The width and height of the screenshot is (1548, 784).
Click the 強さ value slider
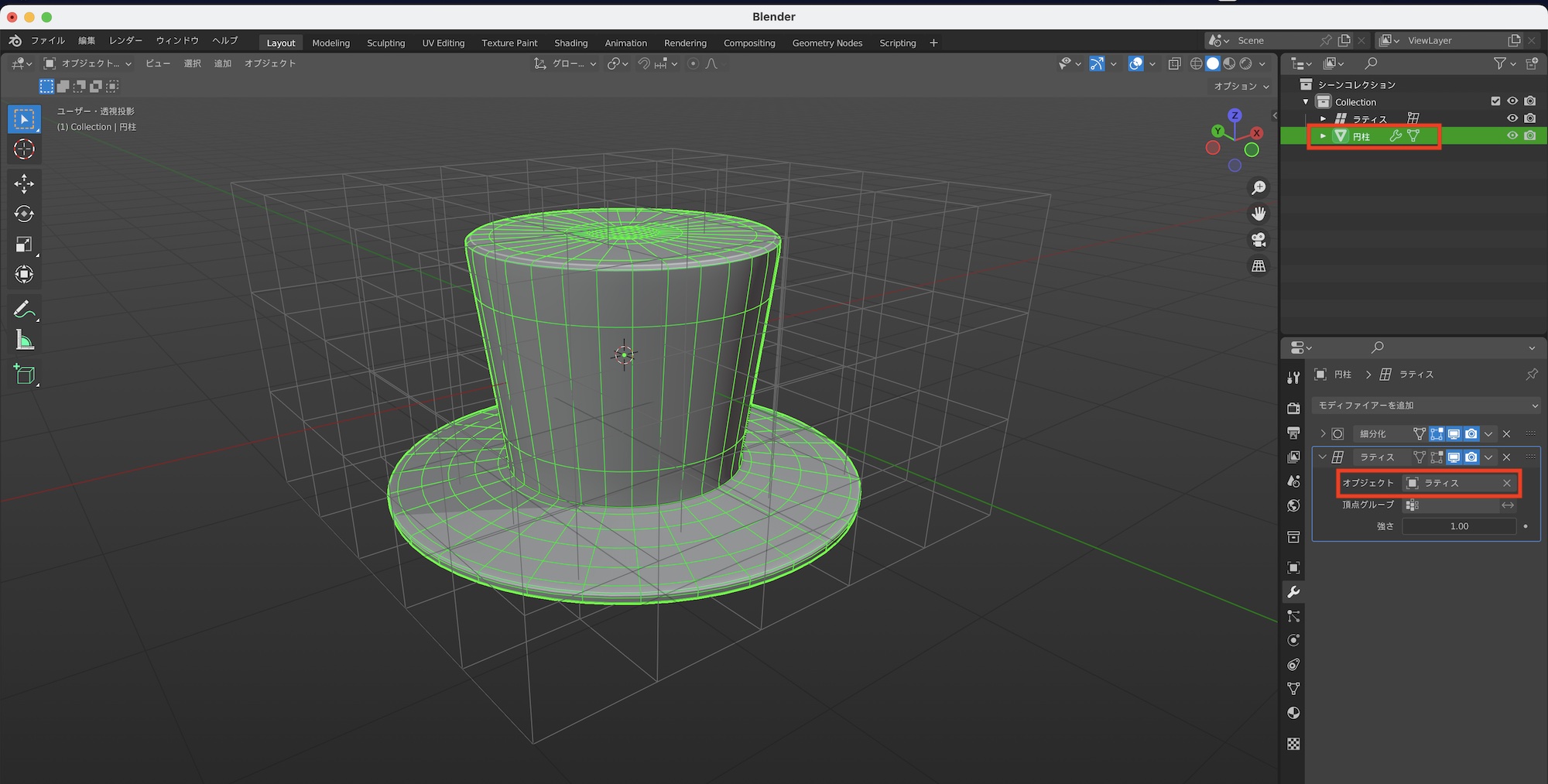tap(1458, 526)
